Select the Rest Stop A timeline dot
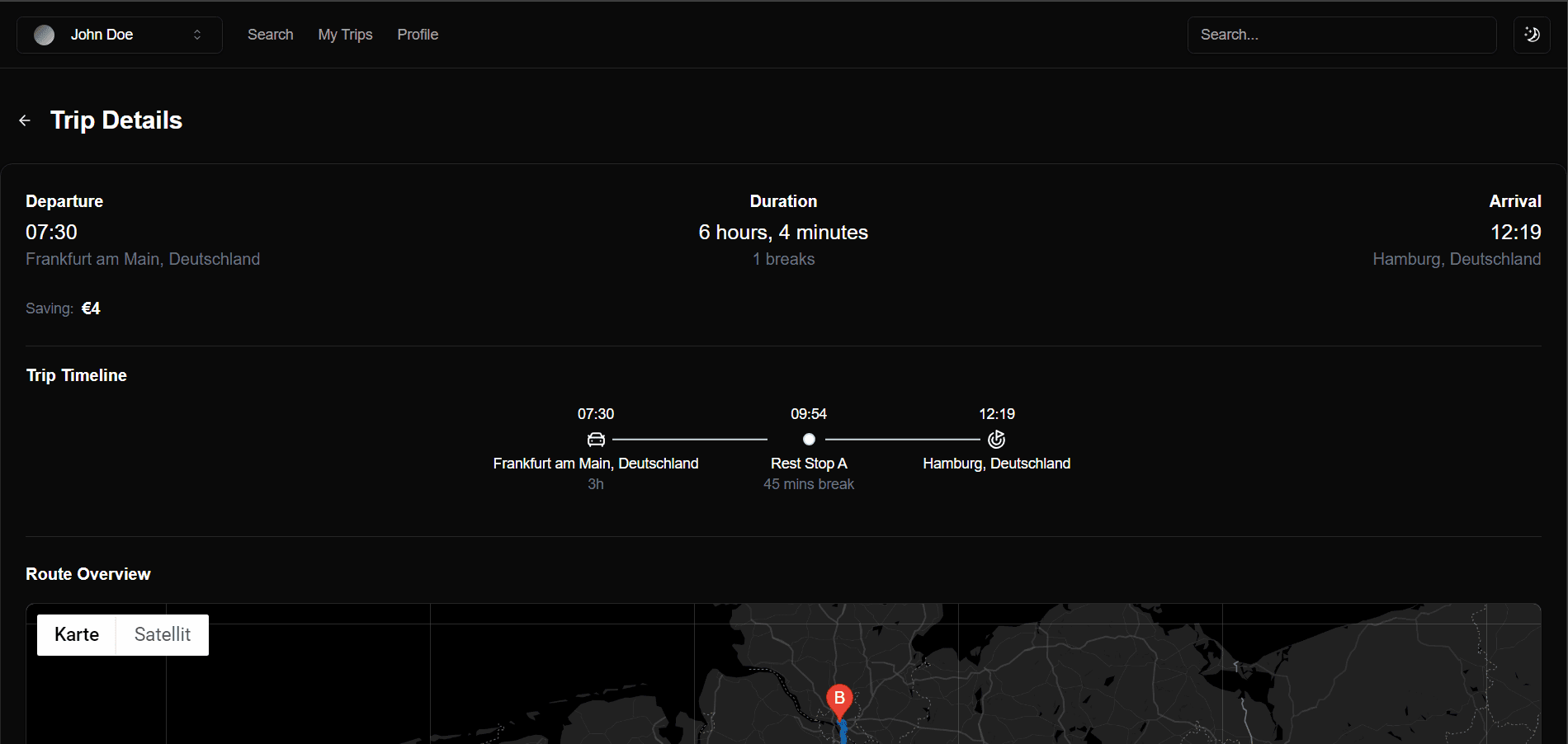Screen dimensions: 1568x744 tap(809, 440)
